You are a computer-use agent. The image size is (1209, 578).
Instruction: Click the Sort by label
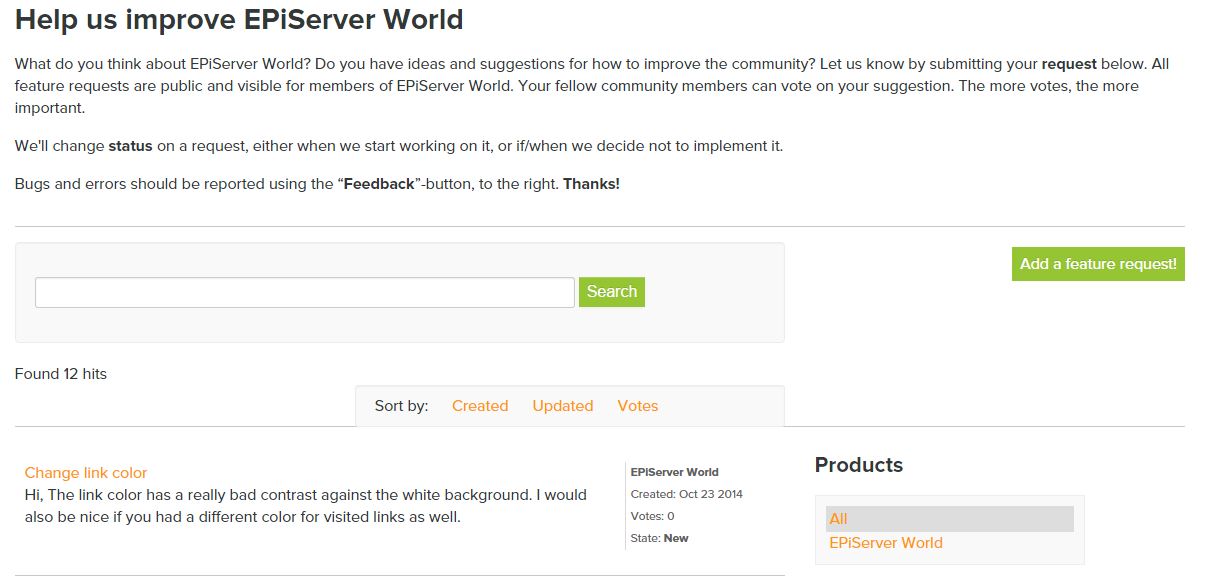click(401, 406)
